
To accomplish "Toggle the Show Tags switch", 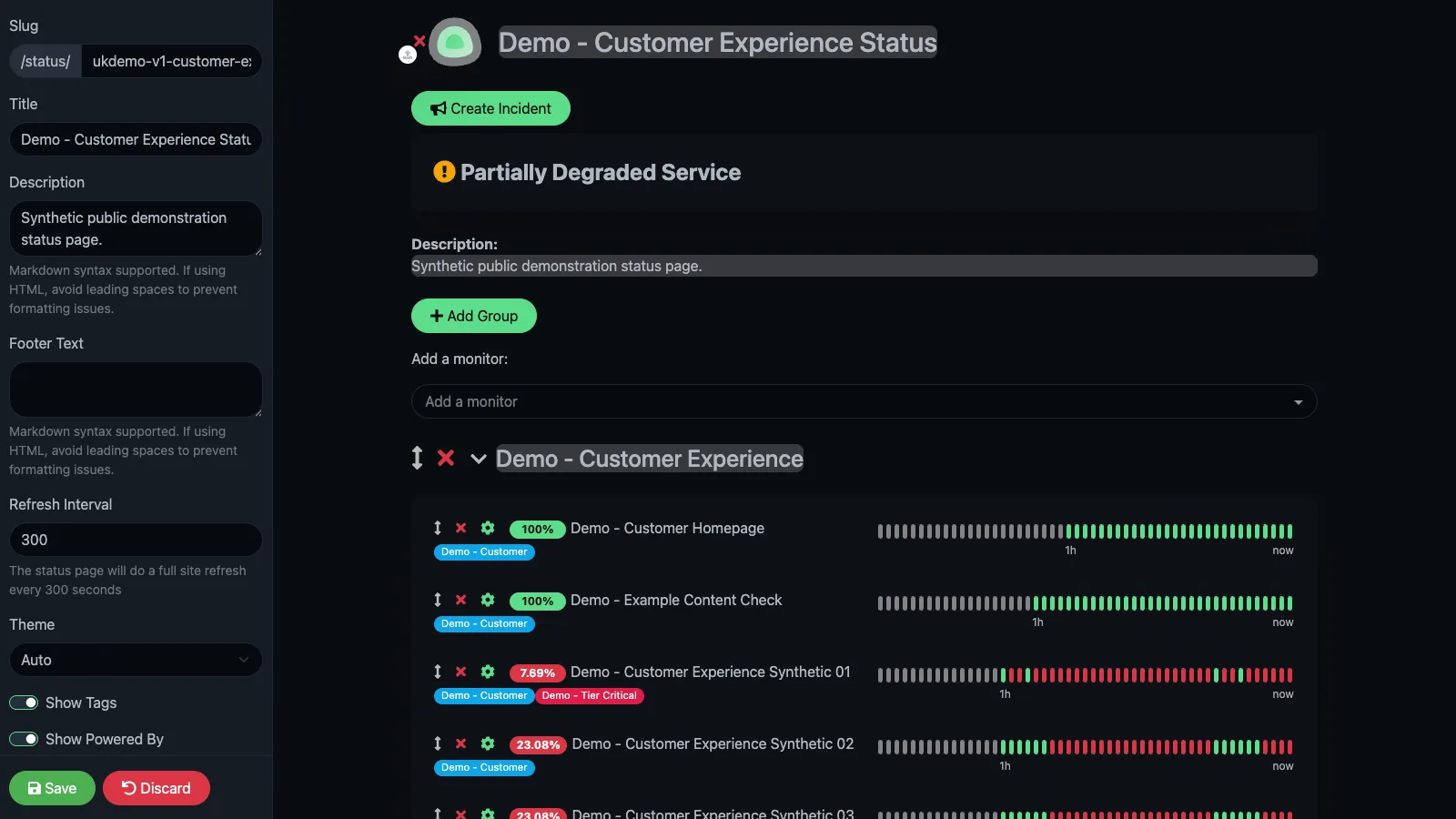I will (x=24, y=703).
